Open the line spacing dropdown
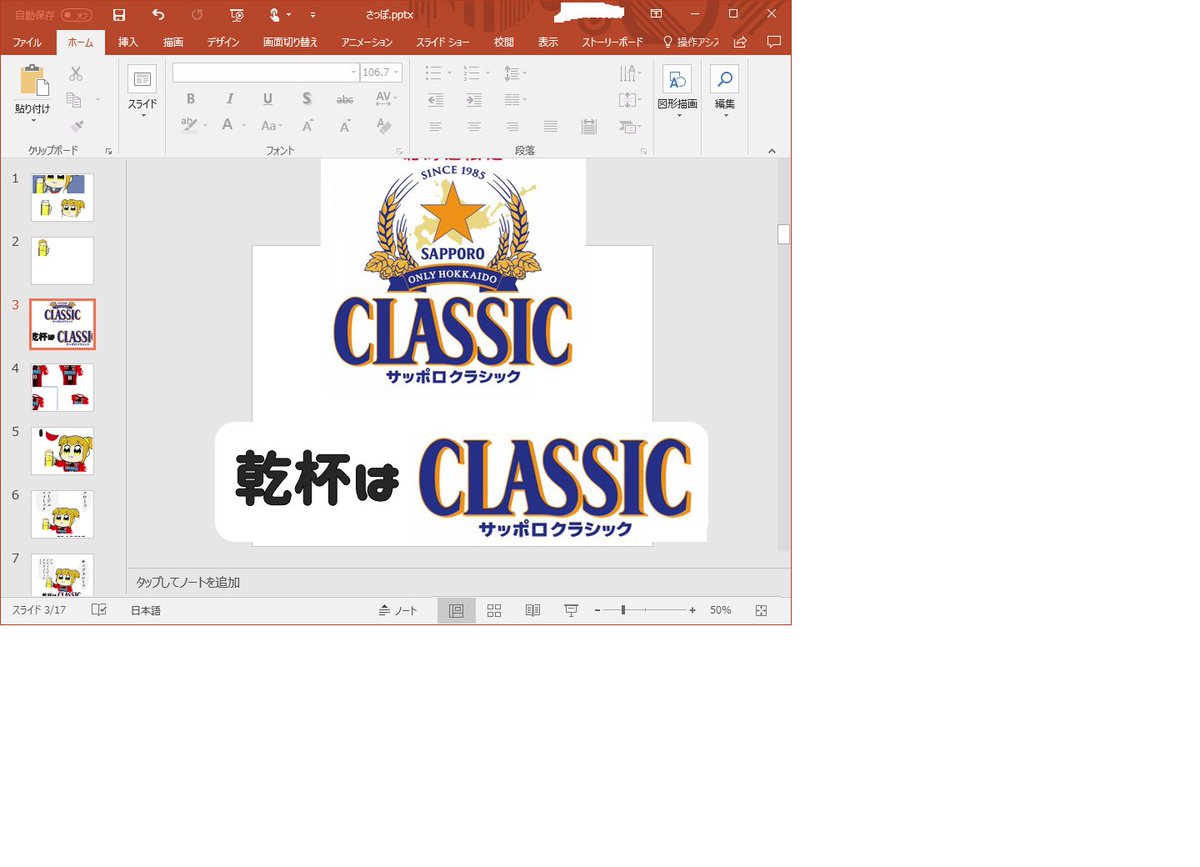Image resolution: width=1200 pixels, height=867 pixels. pyautogui.click(x=515, y=73)
